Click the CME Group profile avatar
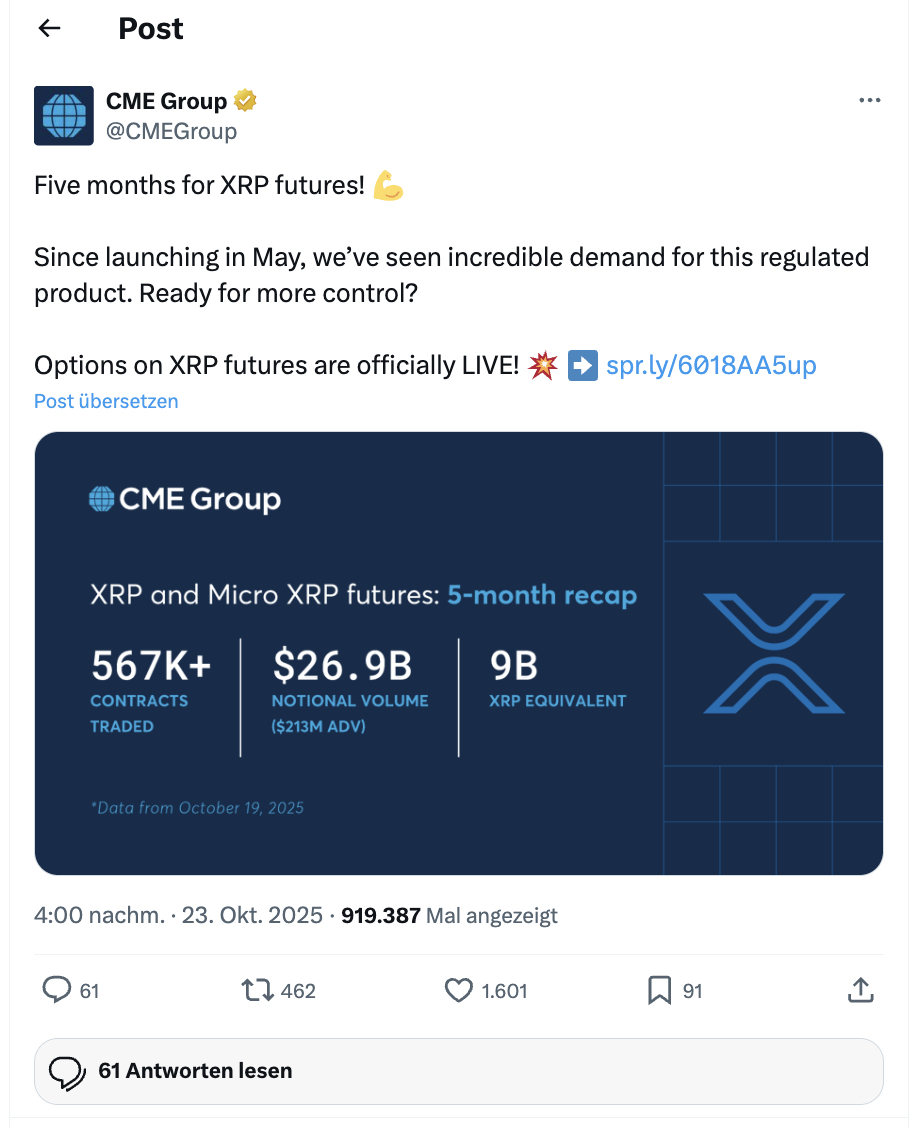This screenshot has width=923, height=1128. pos(63,115)
